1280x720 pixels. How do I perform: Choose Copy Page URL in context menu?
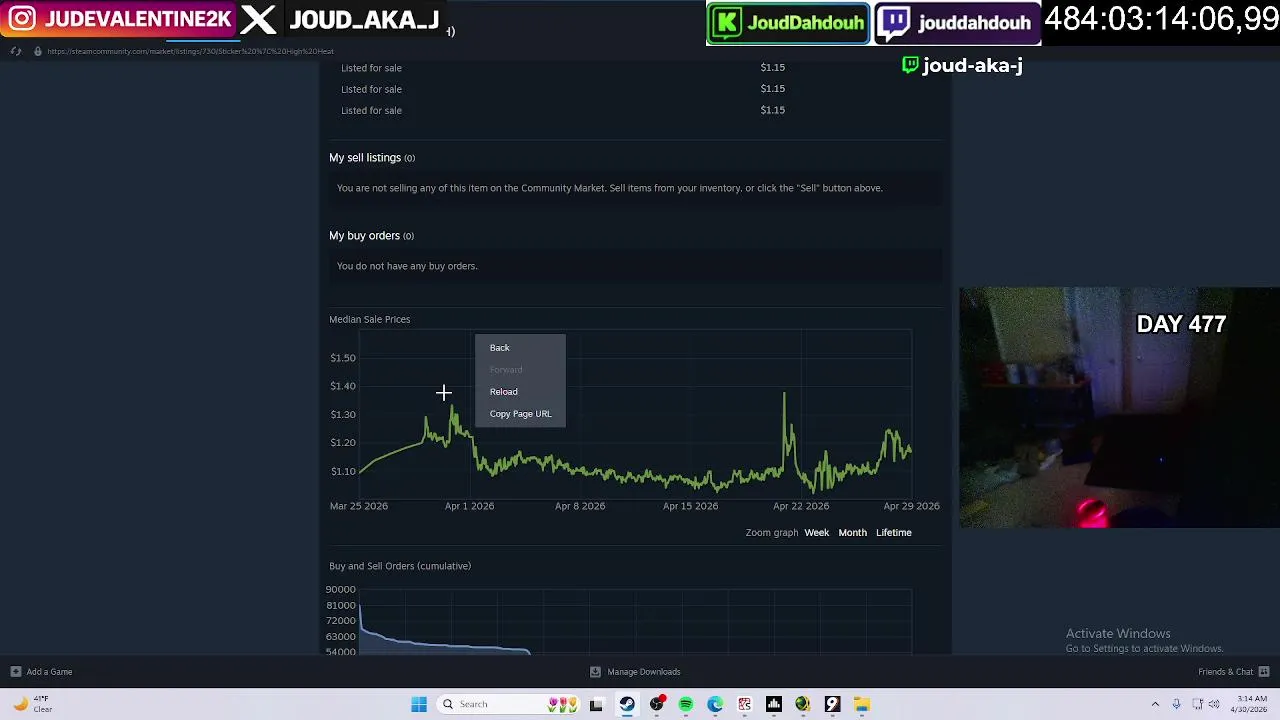(x=520, y=413)
